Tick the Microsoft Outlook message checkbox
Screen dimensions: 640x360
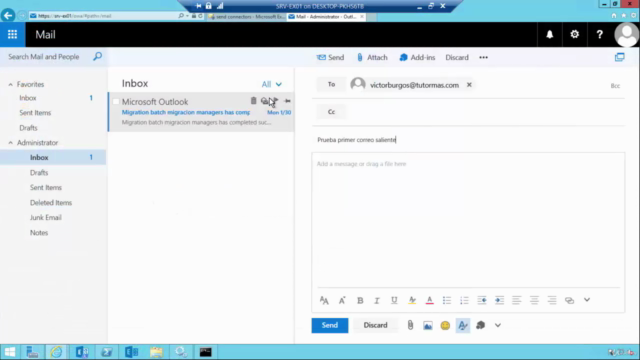click(116, 102)
